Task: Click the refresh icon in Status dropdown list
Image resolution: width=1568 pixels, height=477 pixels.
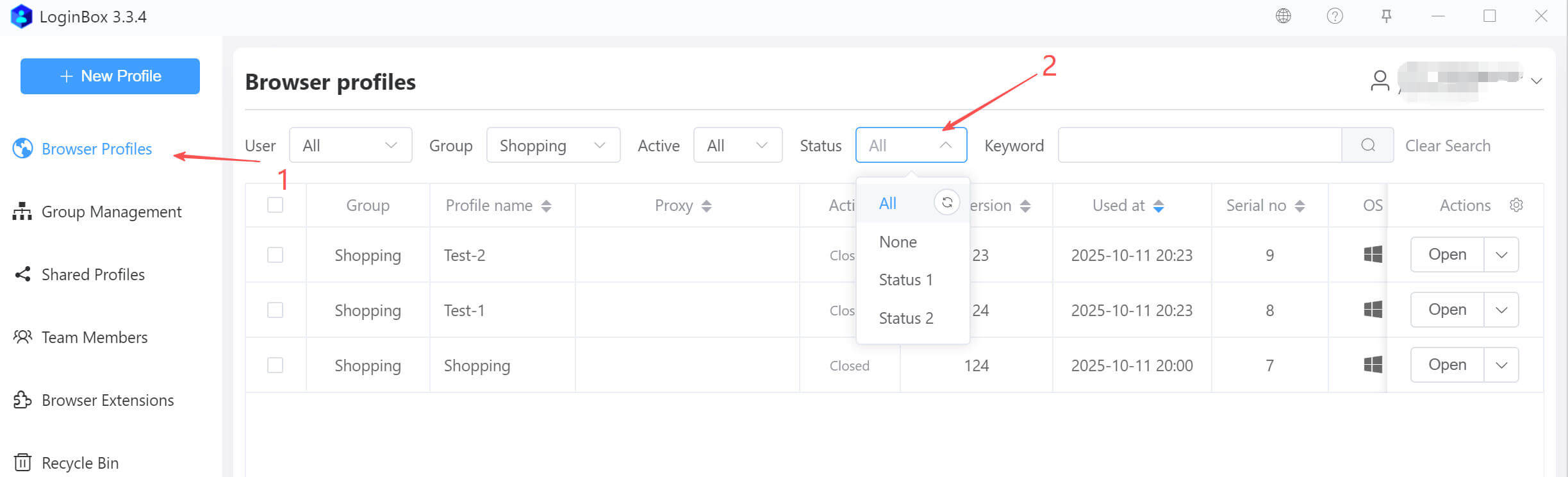Action: pos(947,203)
